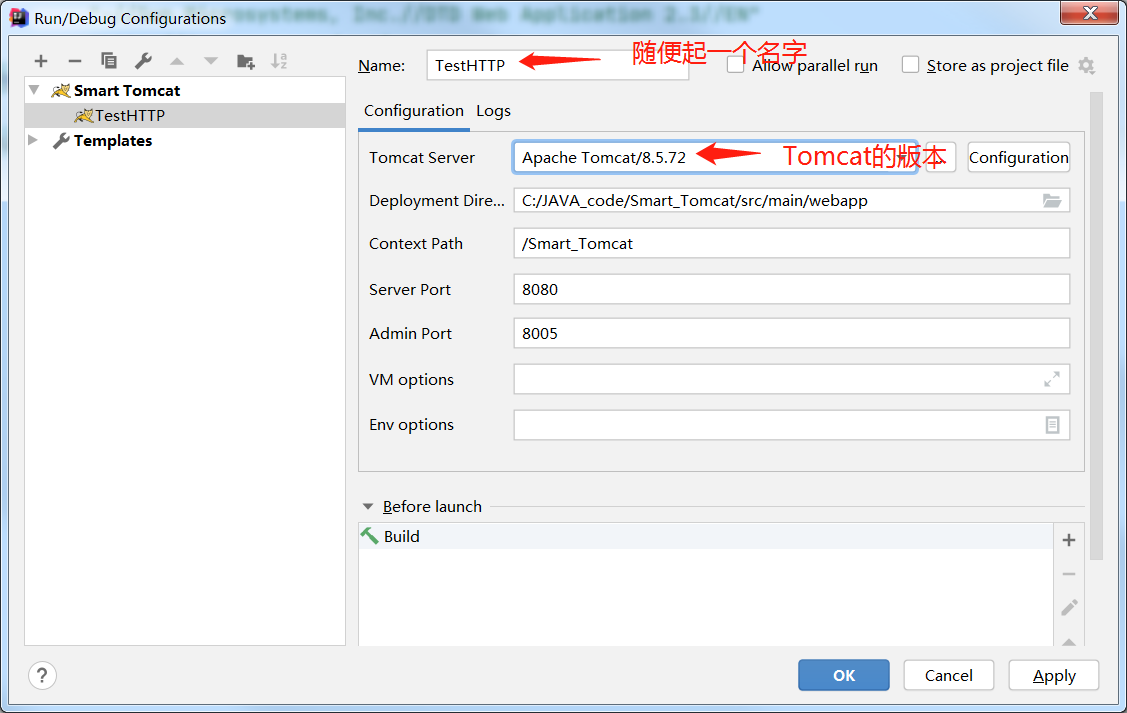Open help question mark button
1127x713 pixels.
click(x=42, y=675)
